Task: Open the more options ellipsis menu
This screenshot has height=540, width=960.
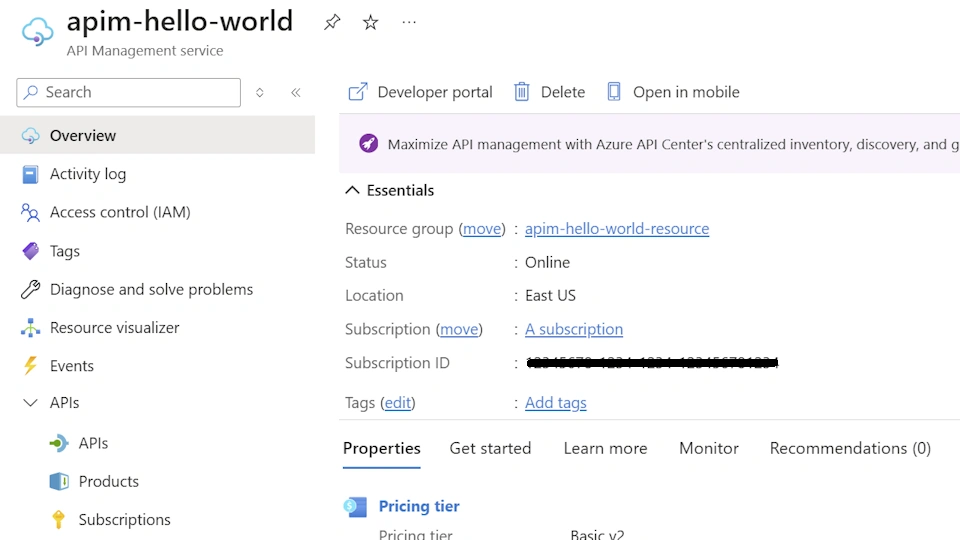Action: 409,23
